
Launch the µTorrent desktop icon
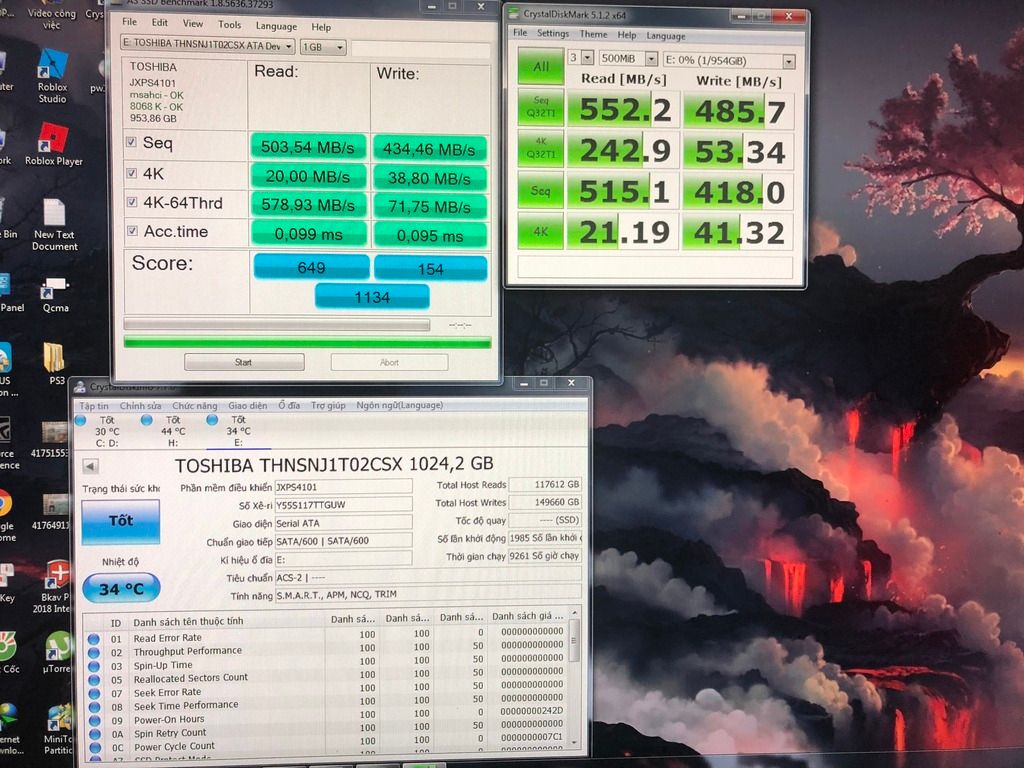(57, 652)
